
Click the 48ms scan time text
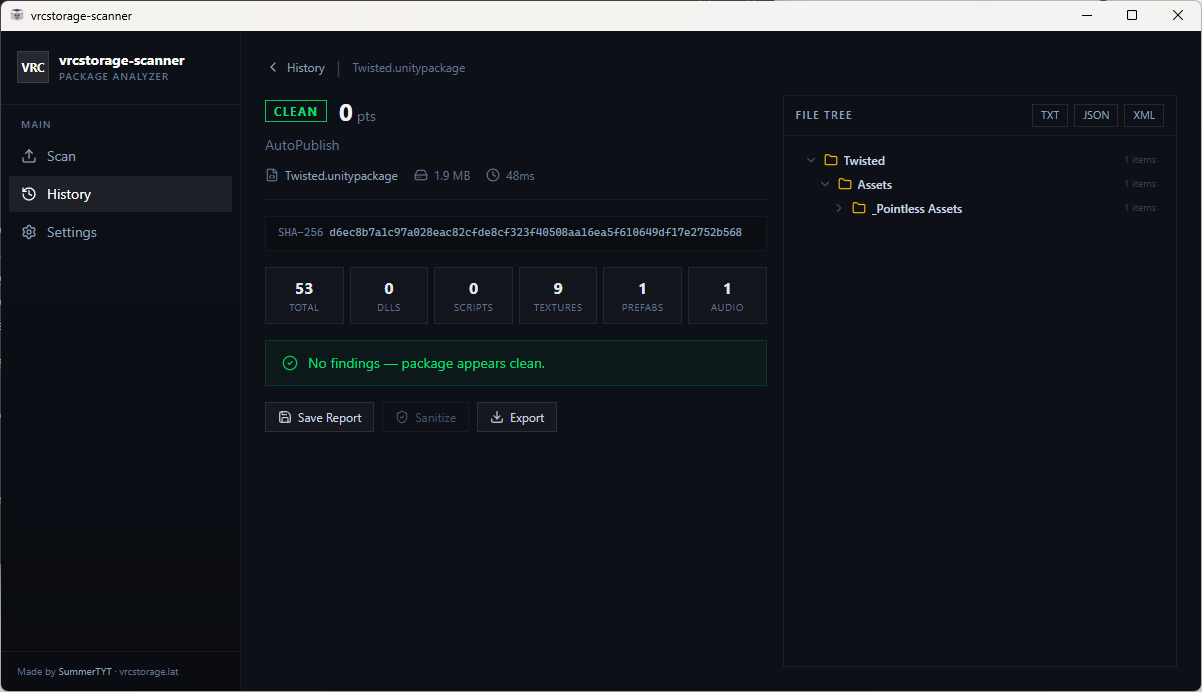520,176
